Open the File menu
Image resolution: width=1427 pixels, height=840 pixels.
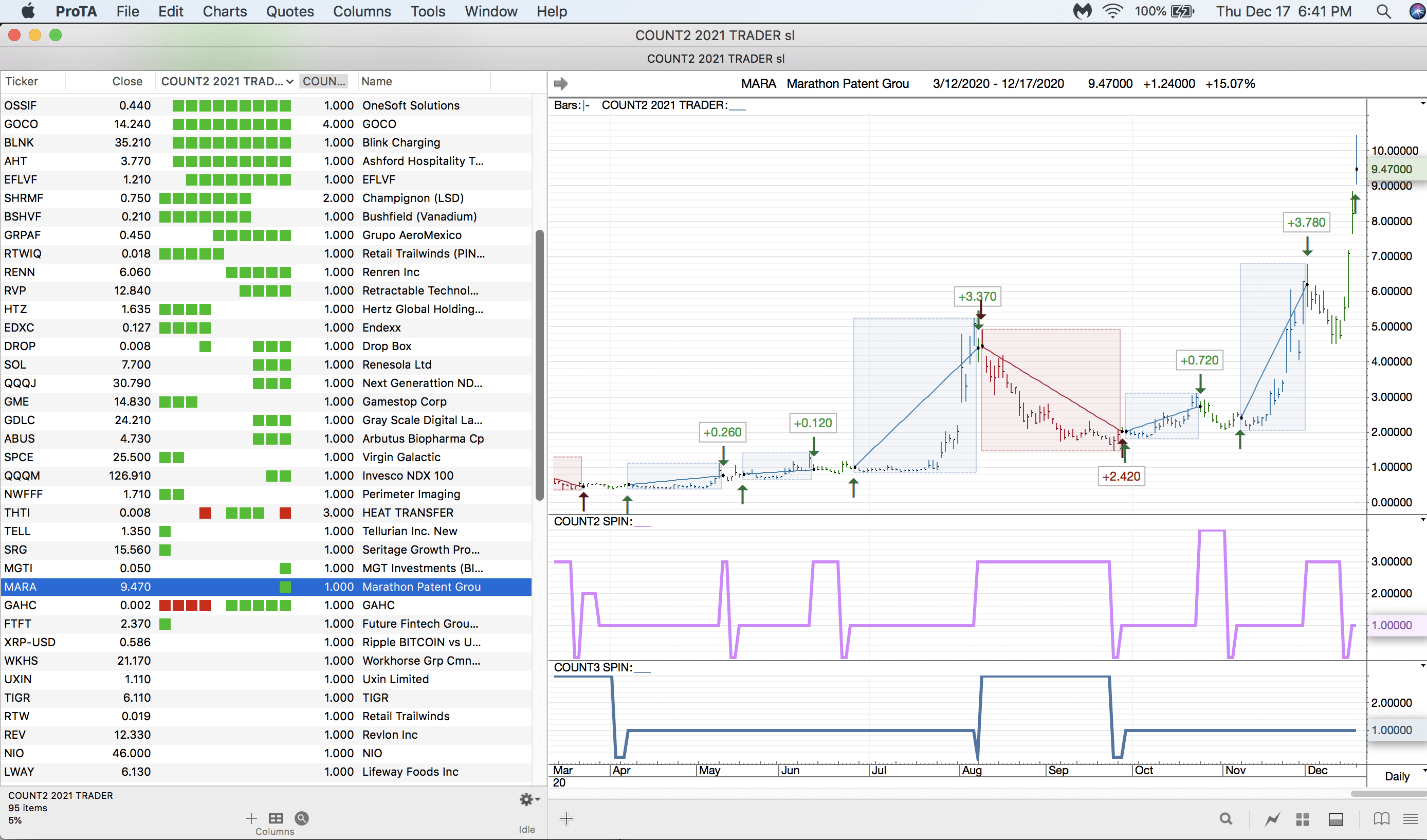[x=127, y=11]
